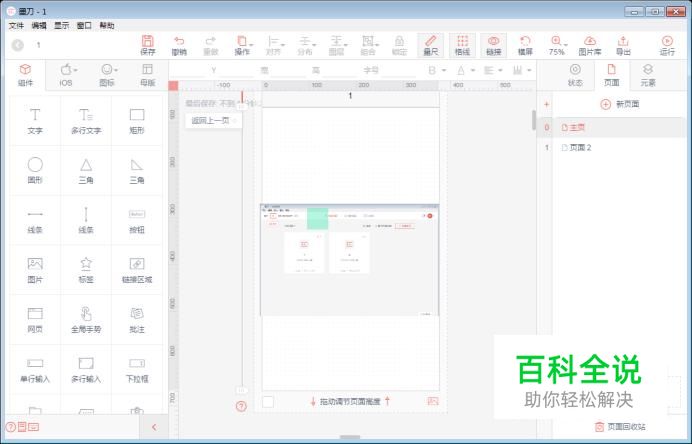Select the 矩形 rectangle component
Viewport: 692px width, 444px height.
click(137, 120)
